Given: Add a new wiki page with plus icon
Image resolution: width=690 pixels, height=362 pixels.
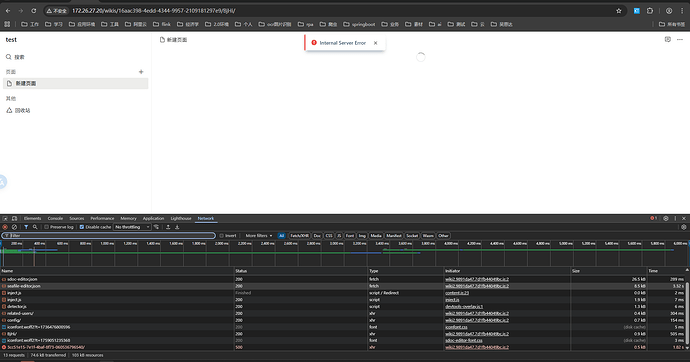Looking at the screenshot, I should point(141,72).
